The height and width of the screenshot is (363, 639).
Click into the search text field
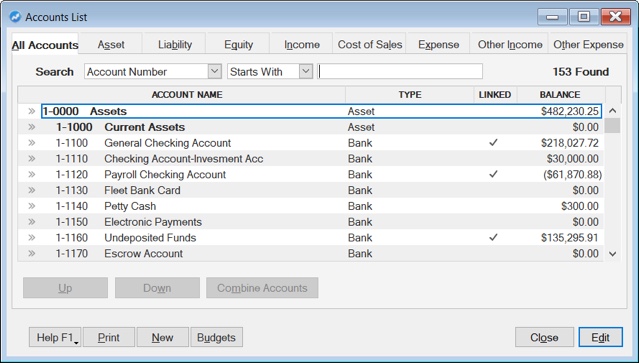pyautogui.click(x=400, y=72)
